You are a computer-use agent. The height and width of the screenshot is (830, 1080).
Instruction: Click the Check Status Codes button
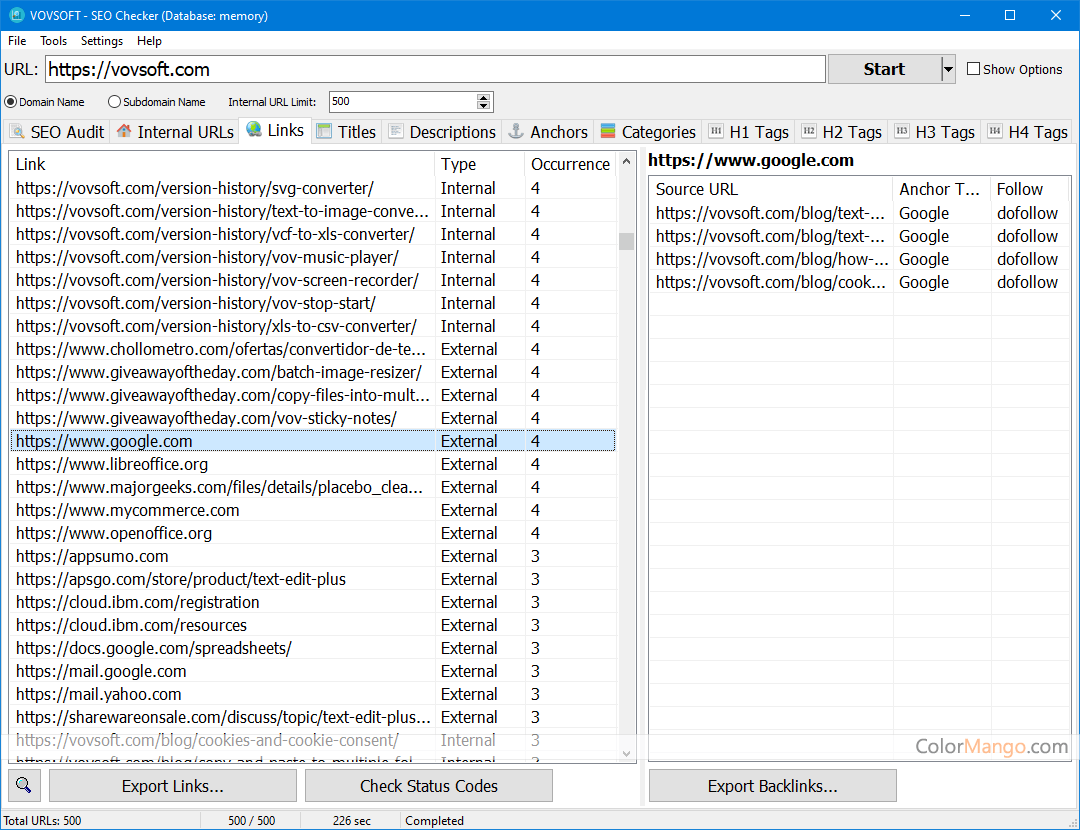coord(428,786)
